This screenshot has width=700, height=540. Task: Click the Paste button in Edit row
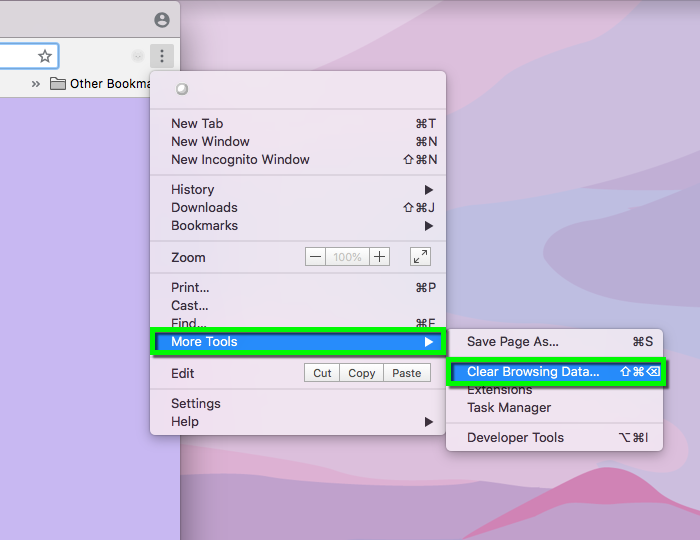407,373
